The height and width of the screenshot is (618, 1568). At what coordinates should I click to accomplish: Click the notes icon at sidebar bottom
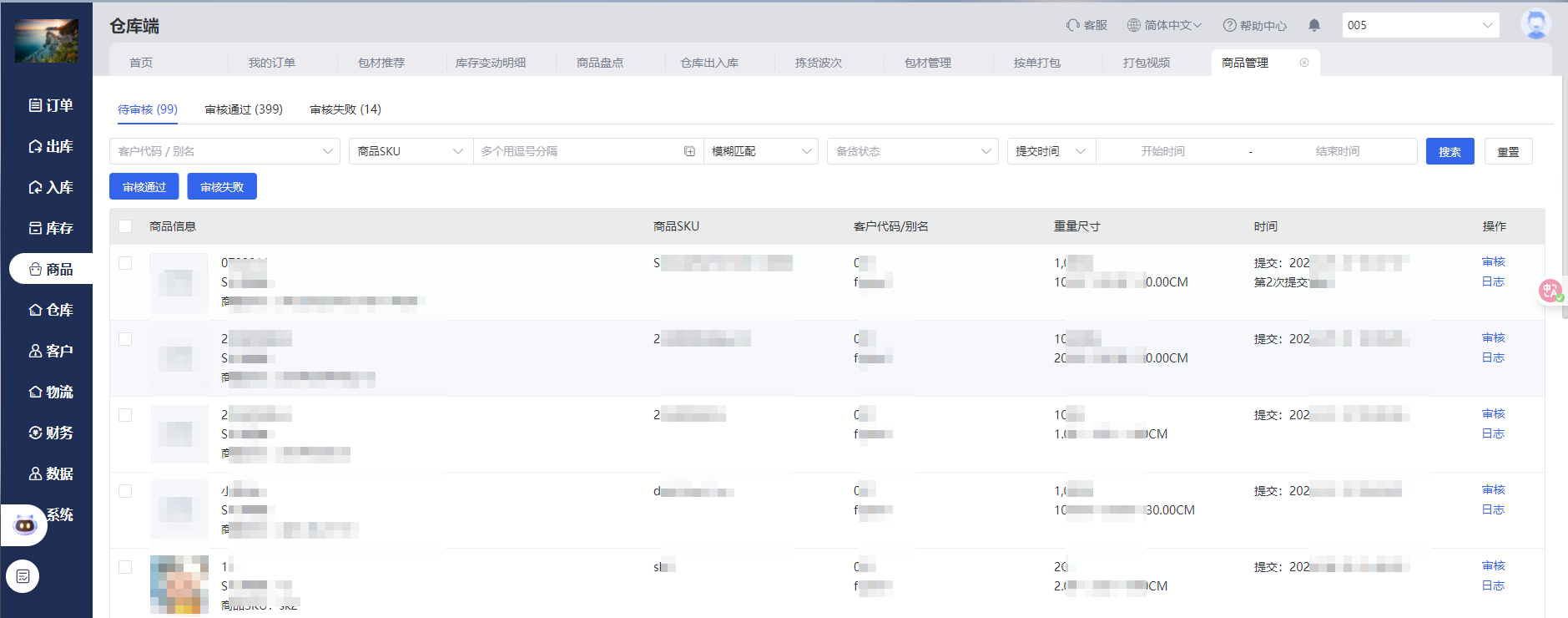click(x=23, y=576)
